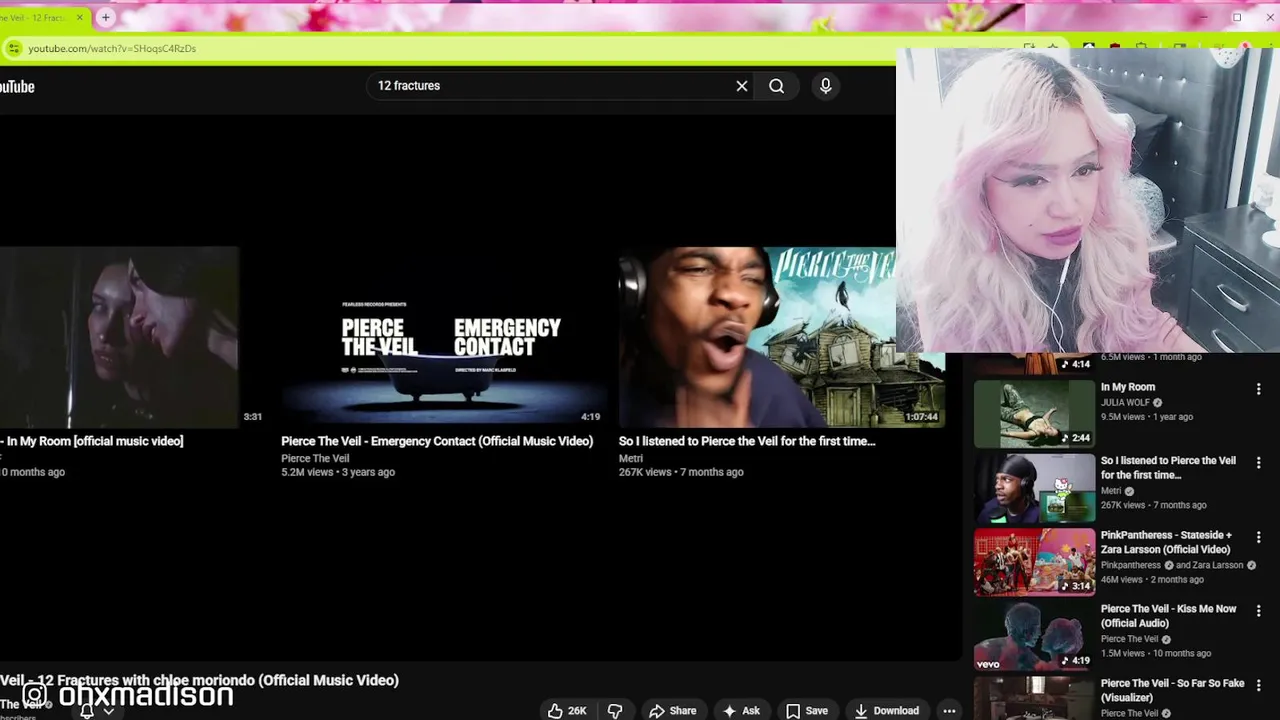Visit Metri channel under endscreen video
Image resolution: width=1280 pixels, height=720 pixels.
(x=631, y=458)
